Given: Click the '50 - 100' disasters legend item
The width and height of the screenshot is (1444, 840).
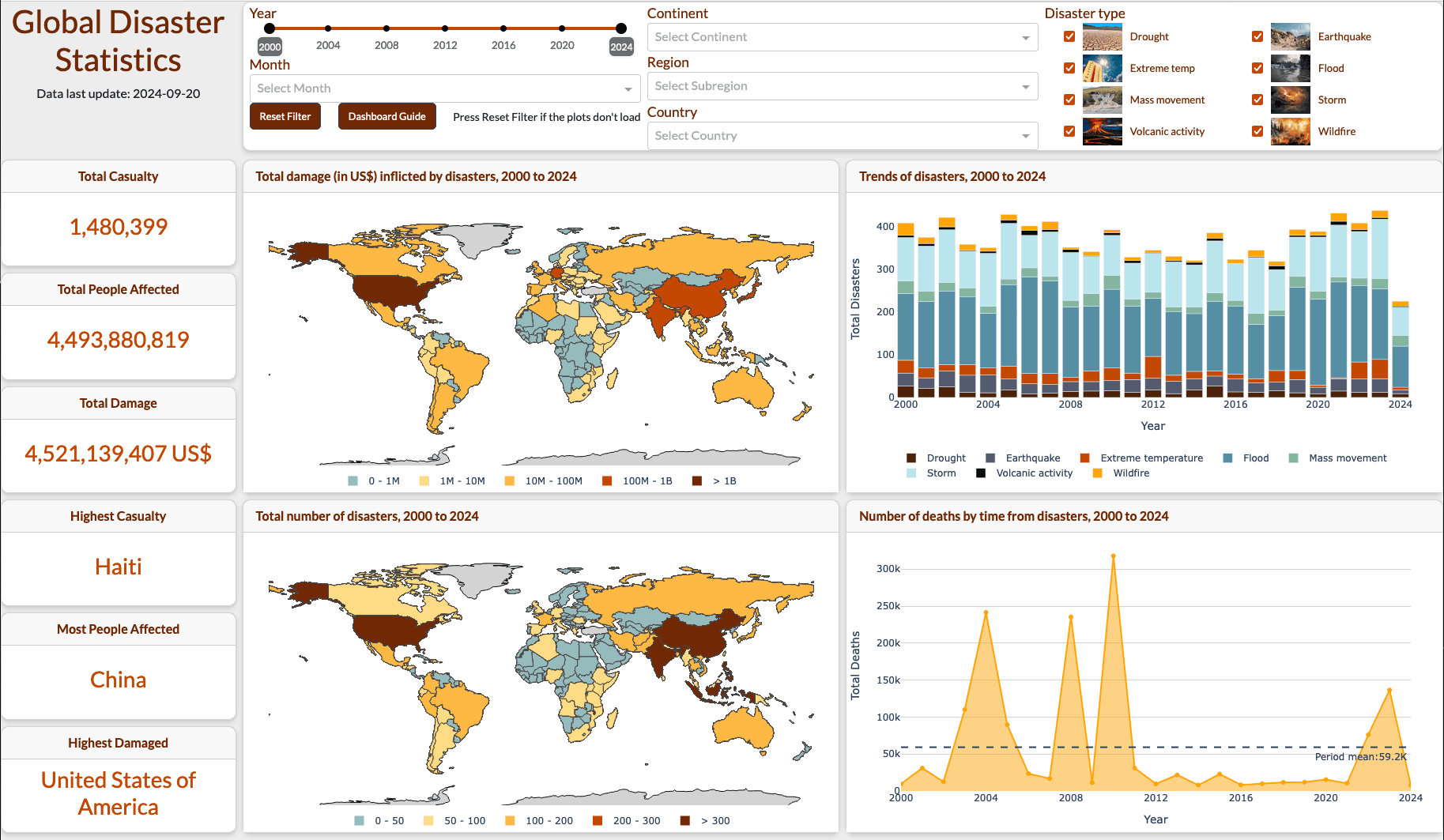Looking at the screenshot, I should (454, 821).
